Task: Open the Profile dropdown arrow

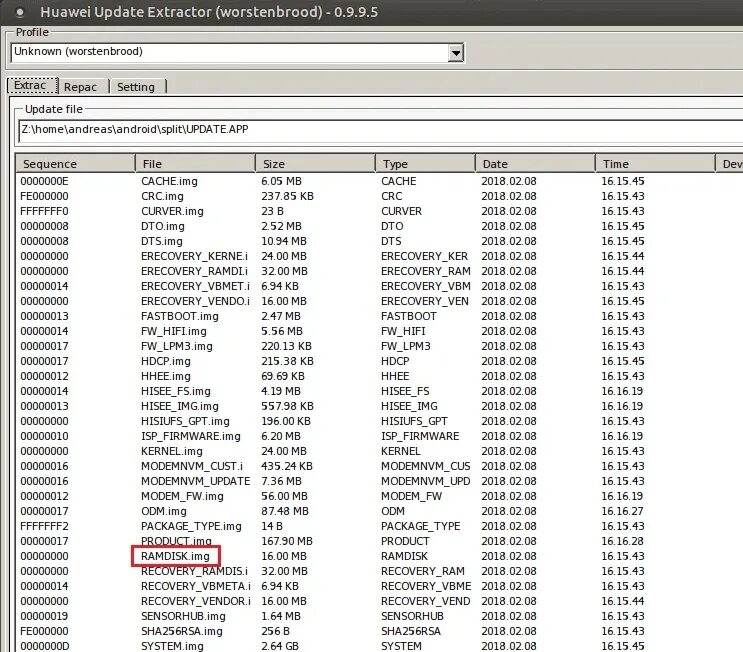Action: pyautogui.click(x=455, y=53)
